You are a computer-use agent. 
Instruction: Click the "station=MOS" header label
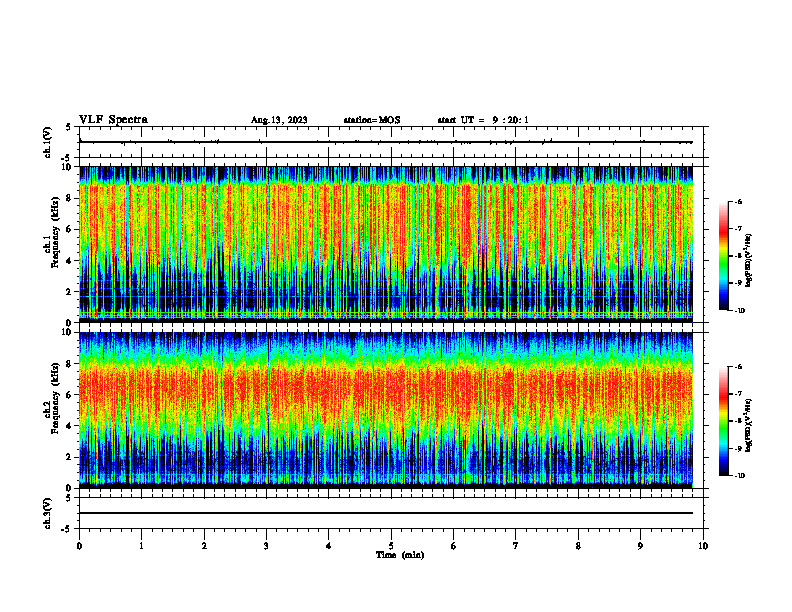372,120
